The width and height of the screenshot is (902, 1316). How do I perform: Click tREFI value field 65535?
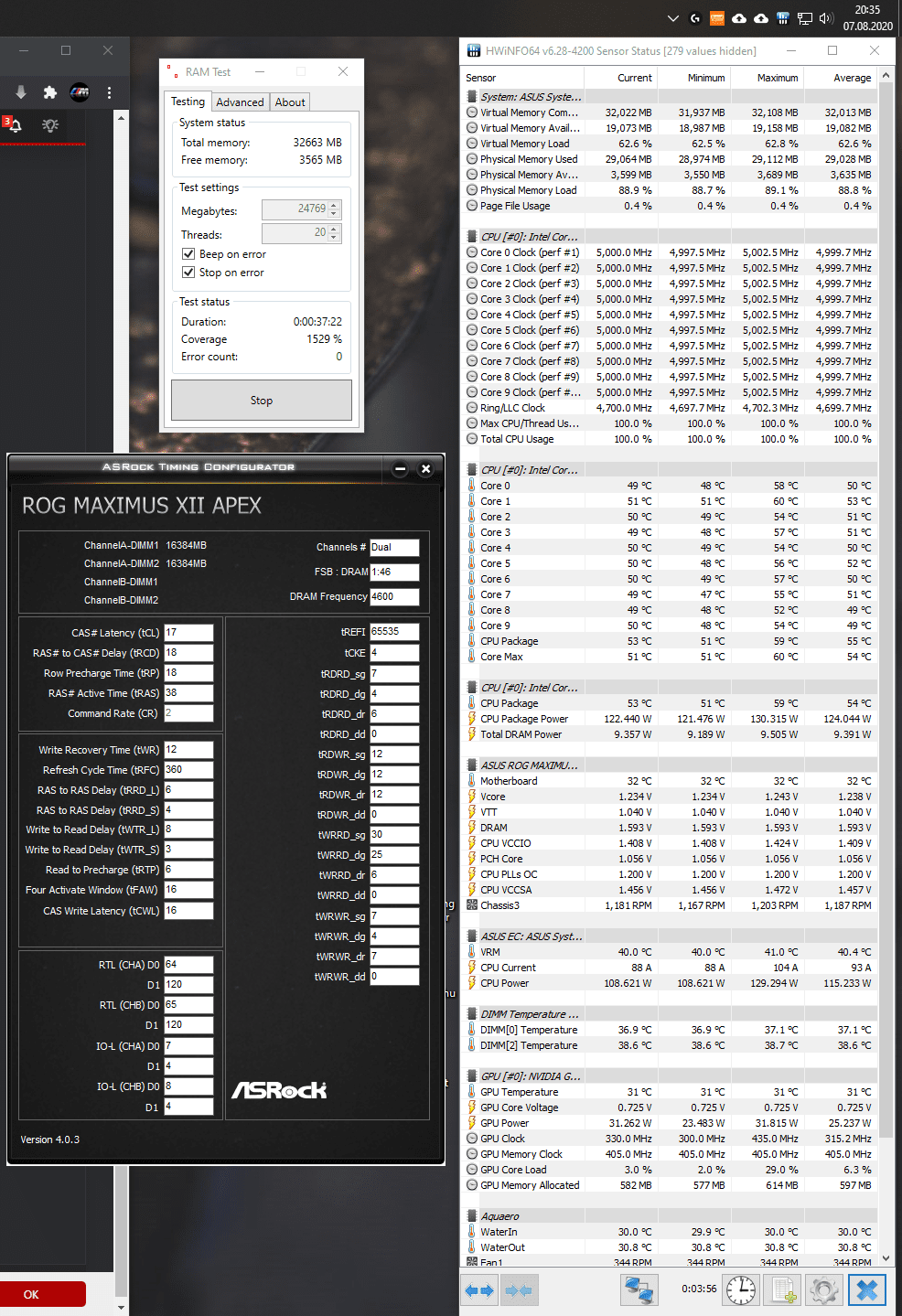coord(394,632)
